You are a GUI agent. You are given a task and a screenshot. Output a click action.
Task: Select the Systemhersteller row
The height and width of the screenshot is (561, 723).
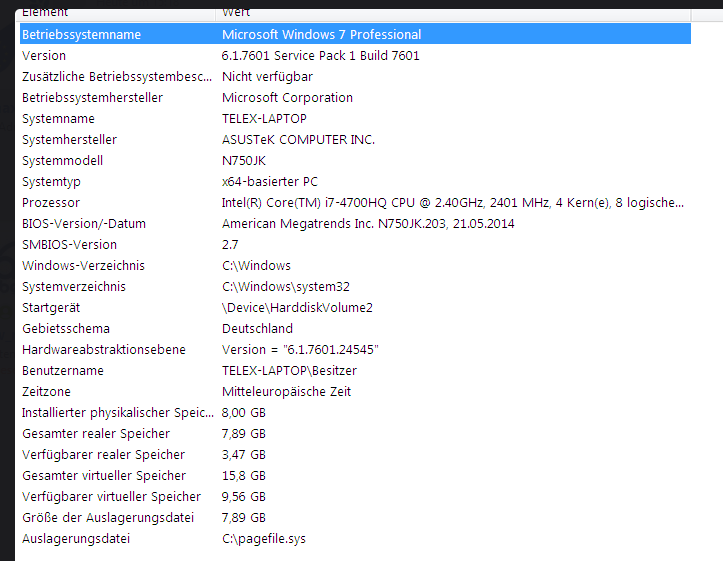tap(355, 140)
